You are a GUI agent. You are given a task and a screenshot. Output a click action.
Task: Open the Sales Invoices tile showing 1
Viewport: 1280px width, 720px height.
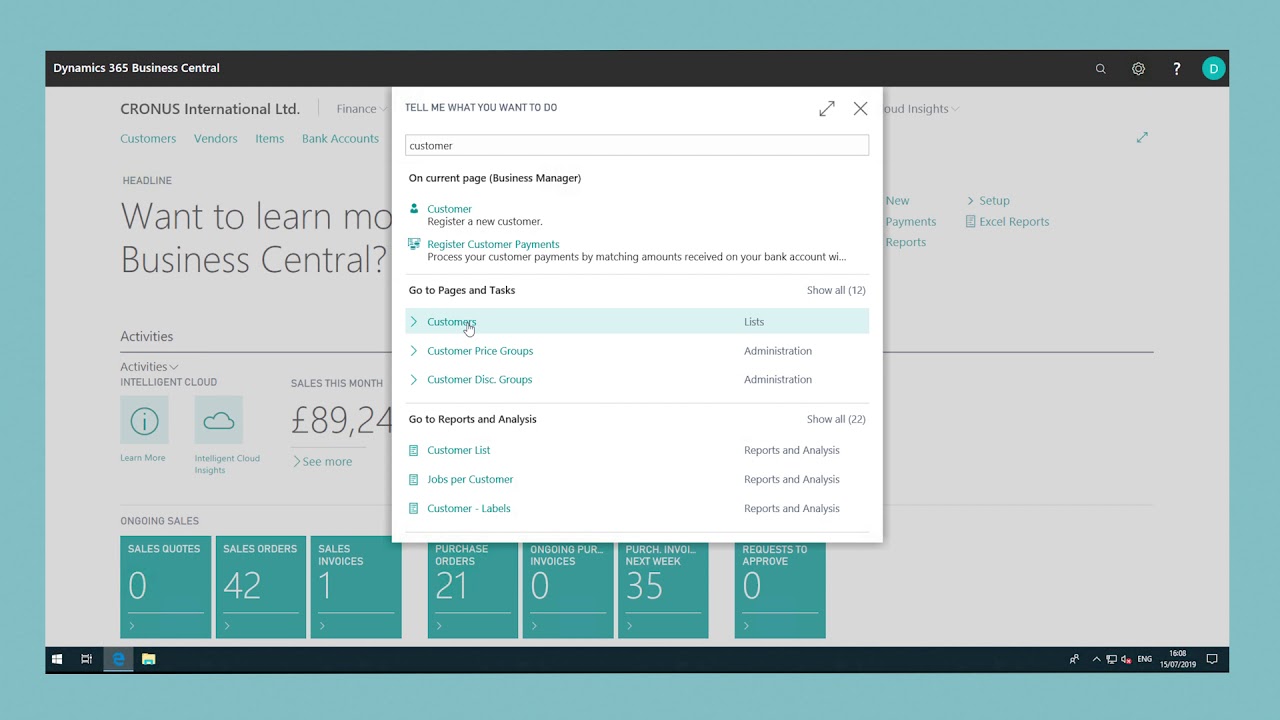(x=356, y=587)
